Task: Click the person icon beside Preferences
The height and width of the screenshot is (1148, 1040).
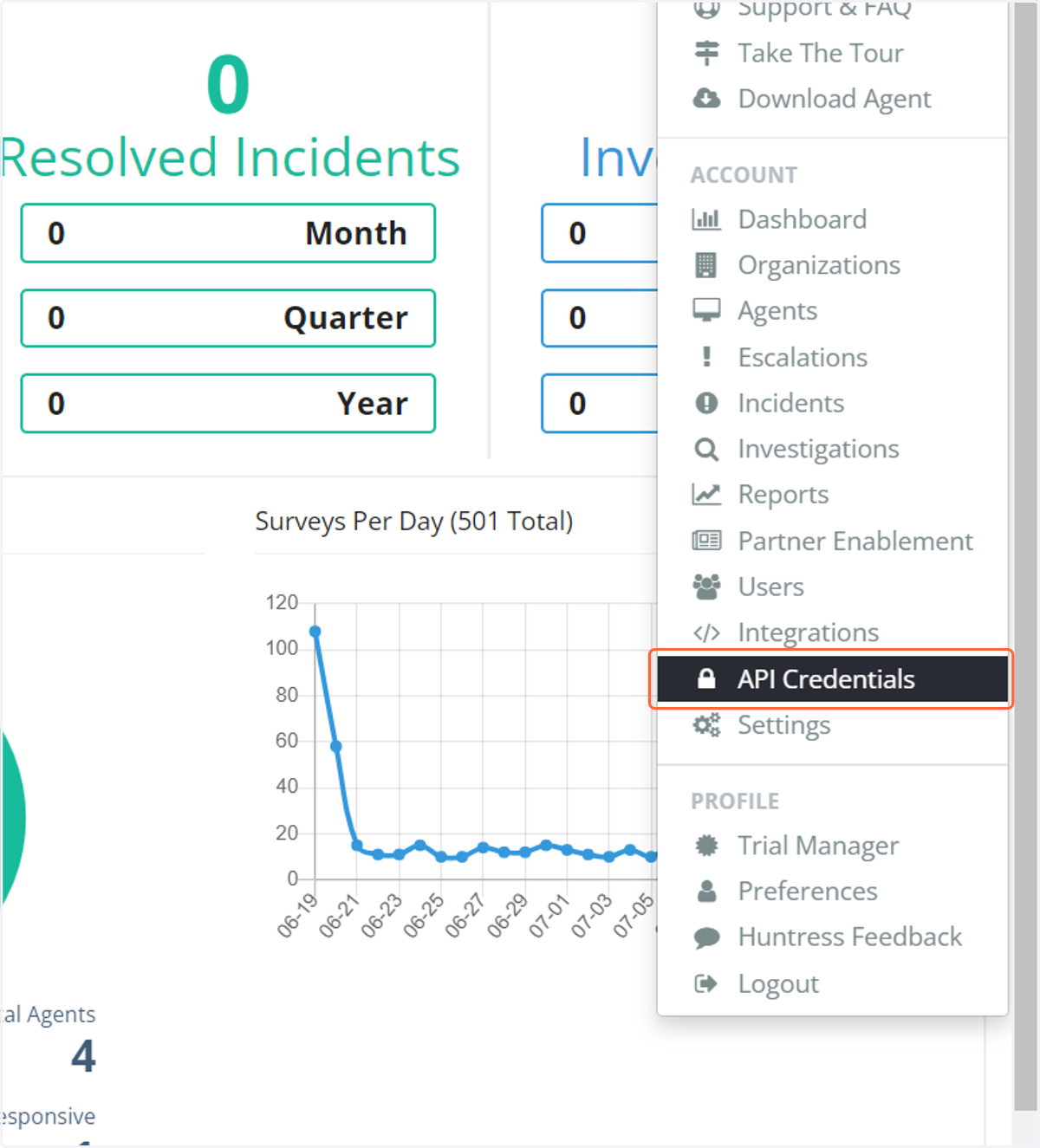Action: [706, 891]
